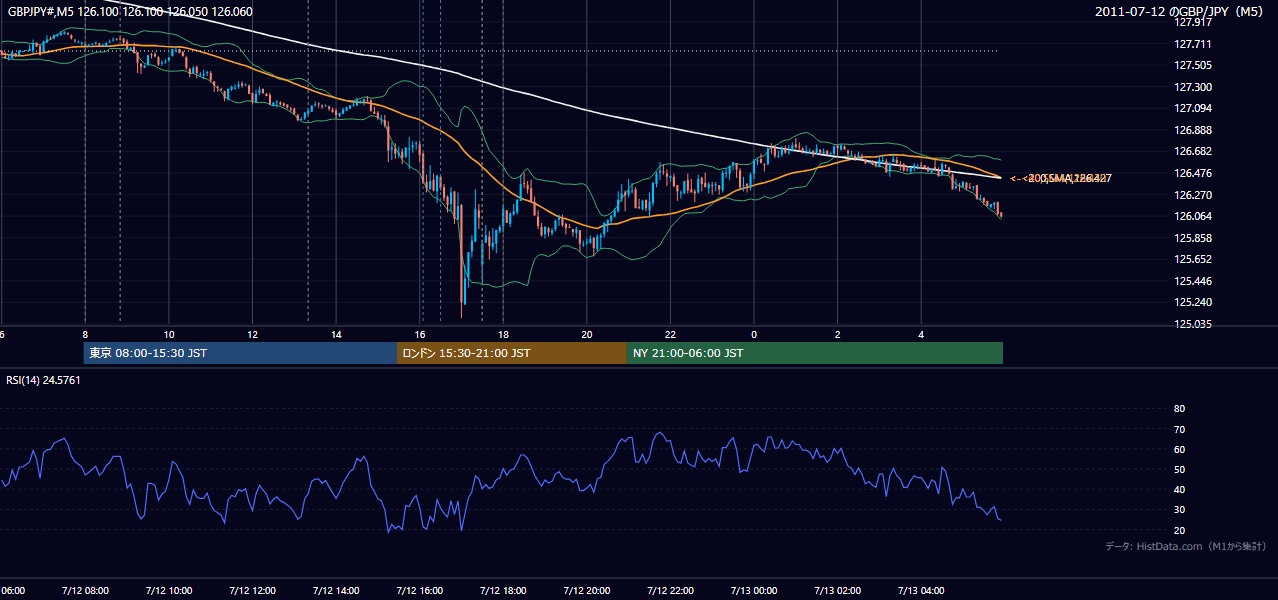
Task: Click the 7/13 02:00 bottom time label
Action: click(838, 590)
